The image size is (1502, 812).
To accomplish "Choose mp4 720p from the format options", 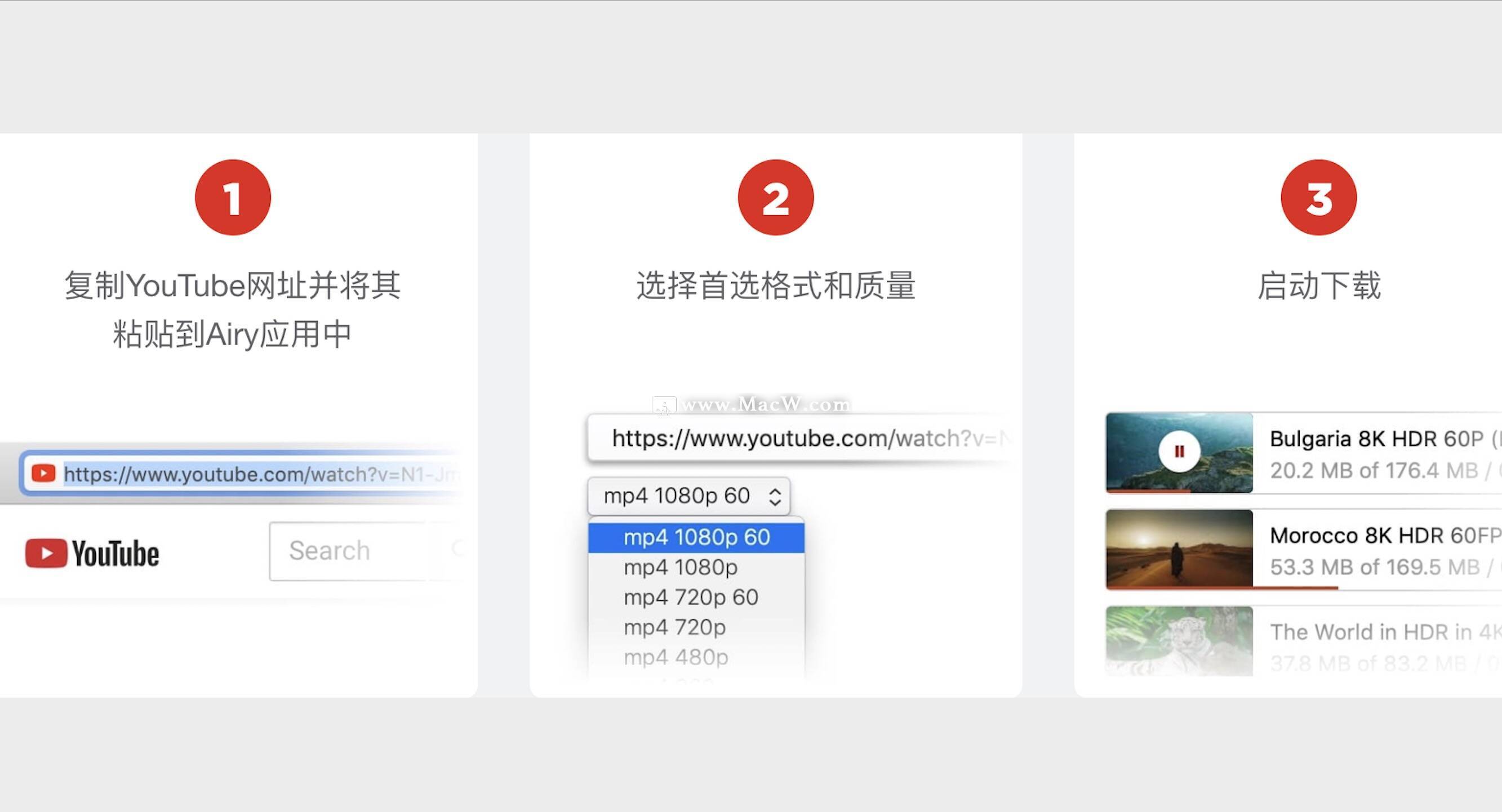I will [x=674, y=627].
